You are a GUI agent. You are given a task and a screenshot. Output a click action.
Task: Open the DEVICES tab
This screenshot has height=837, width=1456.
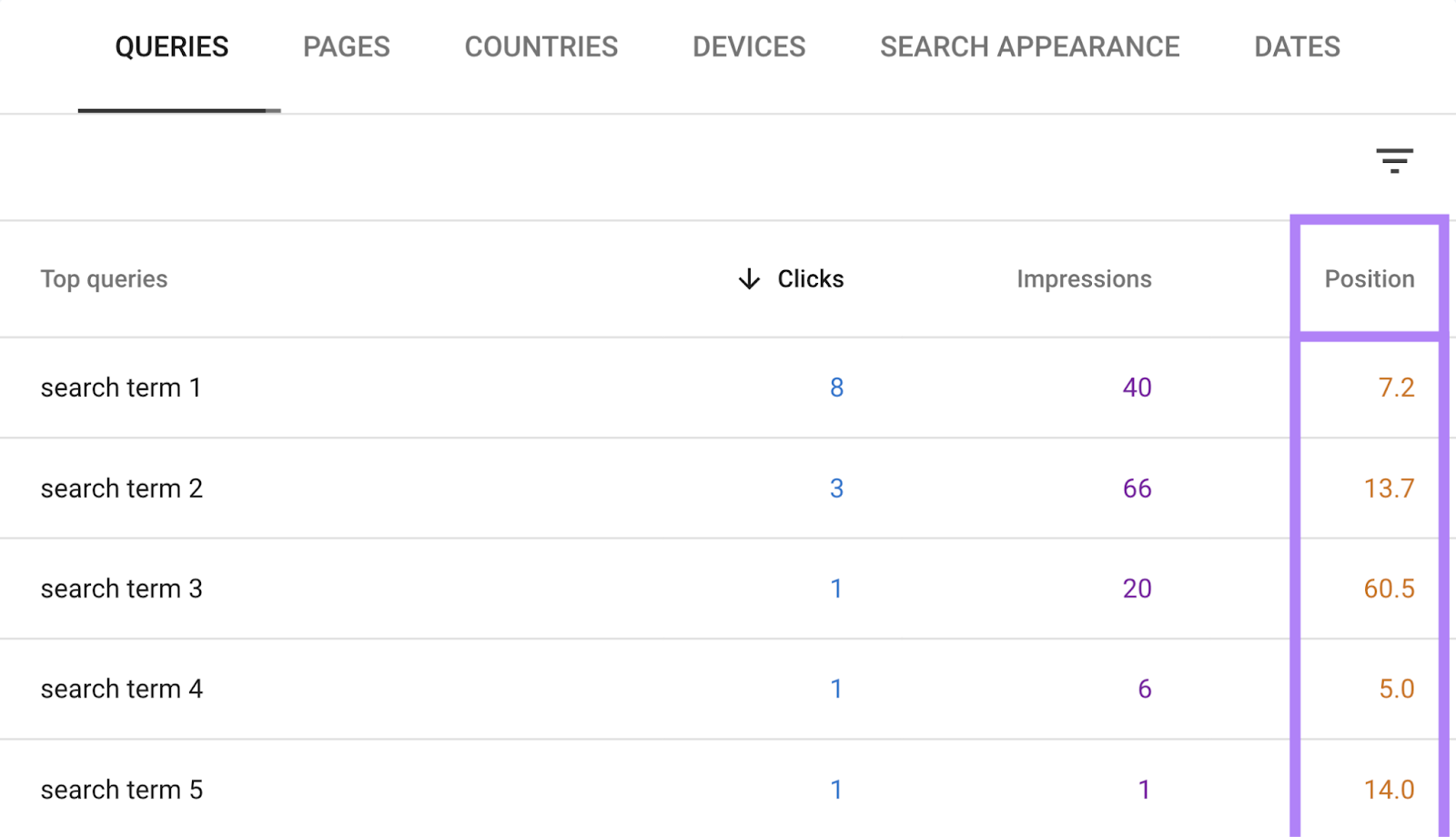coord(748,46)
